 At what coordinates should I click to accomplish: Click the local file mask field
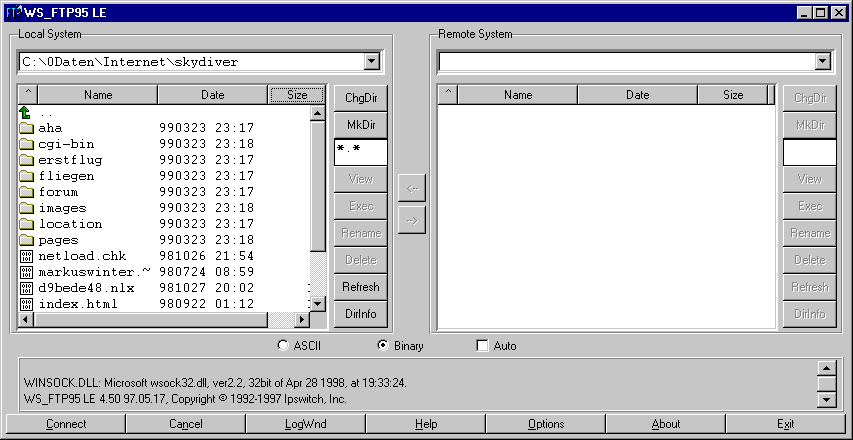[360, 152]
